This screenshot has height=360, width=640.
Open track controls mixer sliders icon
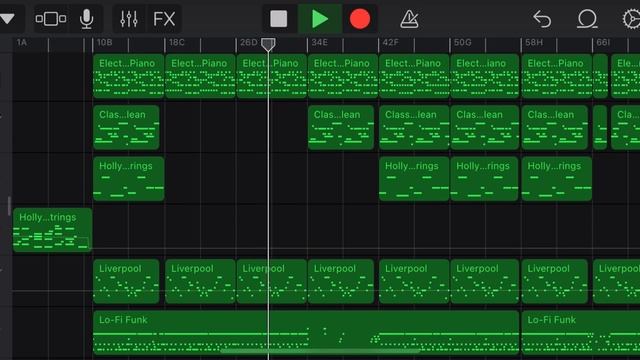[x=129, y=19]
